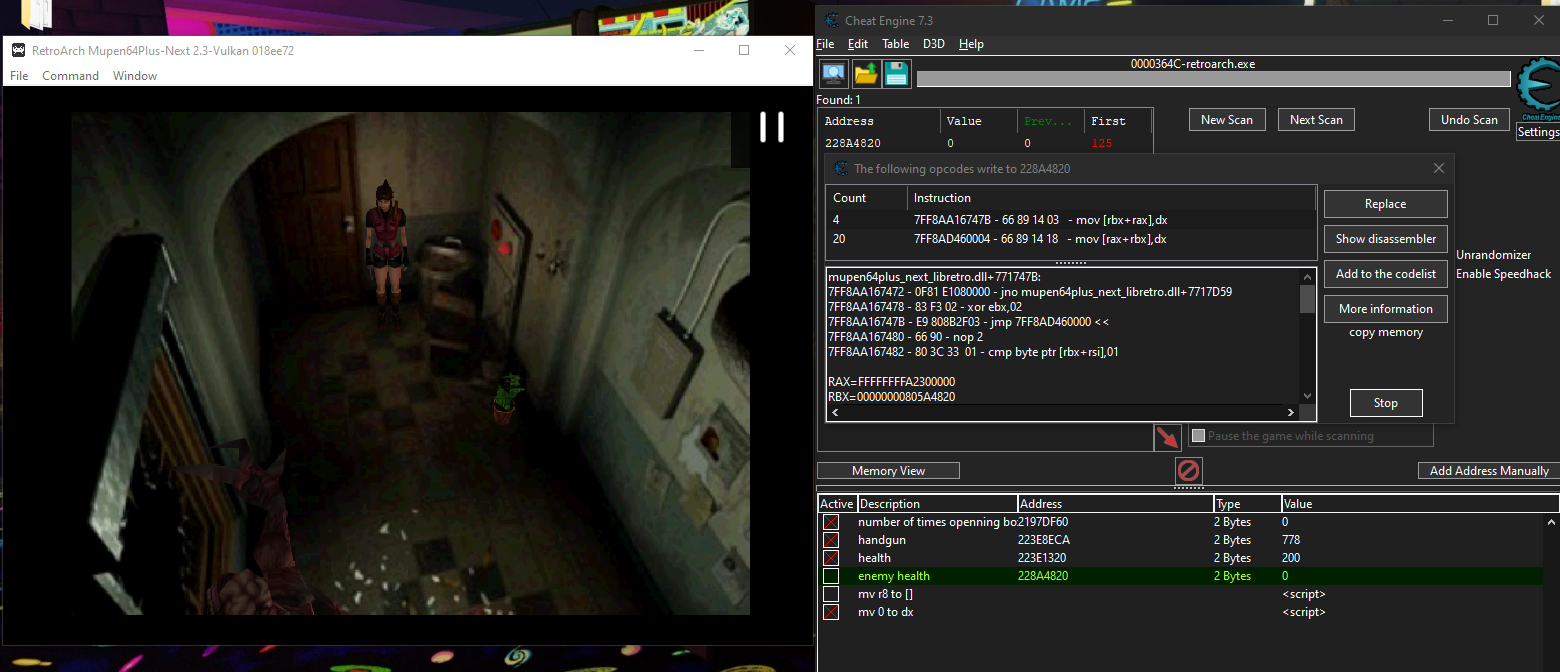1560x672 pixels.
Task: Select the first opcode row with count 4
Action: pyautogui.click(x=1070, y=220)
